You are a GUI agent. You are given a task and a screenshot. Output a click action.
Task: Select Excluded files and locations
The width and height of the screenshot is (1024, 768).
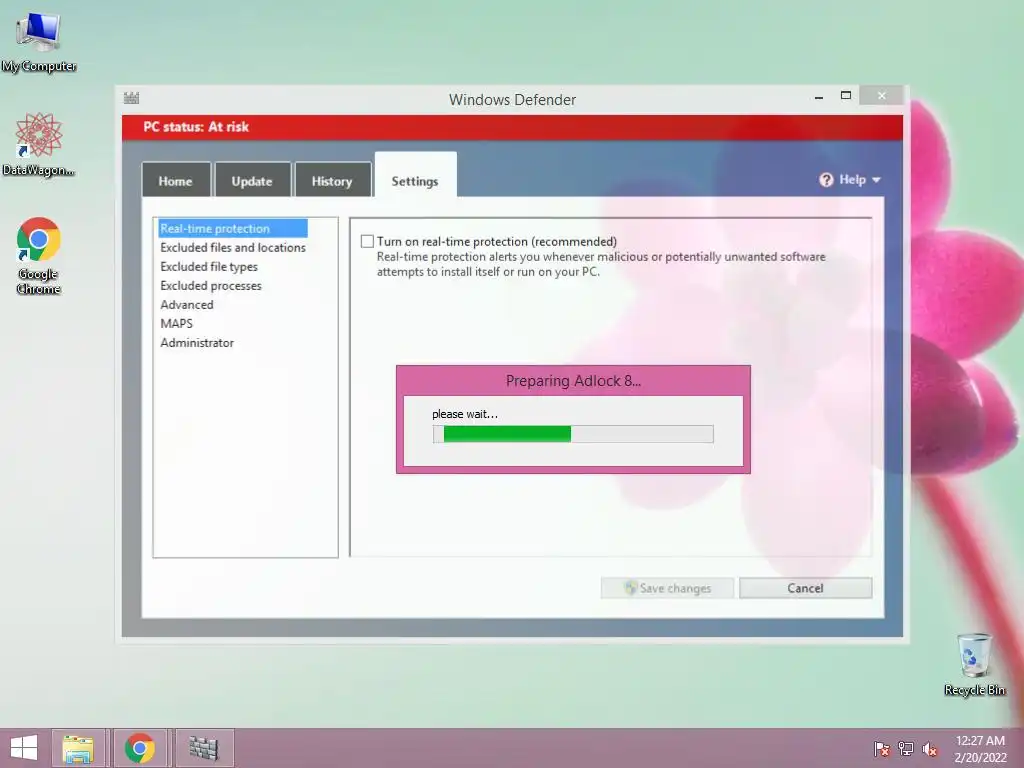[x=233, y=248]
